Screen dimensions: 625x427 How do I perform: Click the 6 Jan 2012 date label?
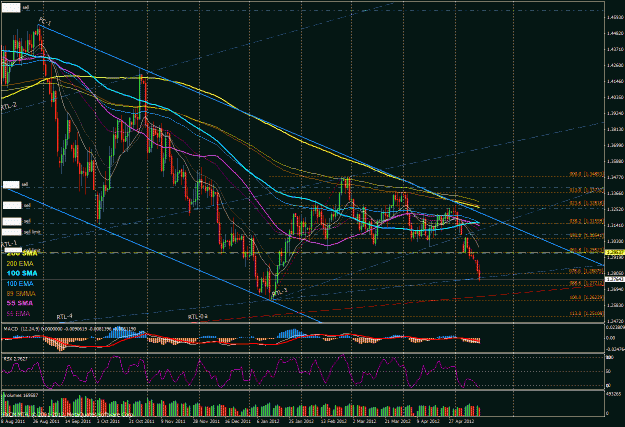click(269, 421)
